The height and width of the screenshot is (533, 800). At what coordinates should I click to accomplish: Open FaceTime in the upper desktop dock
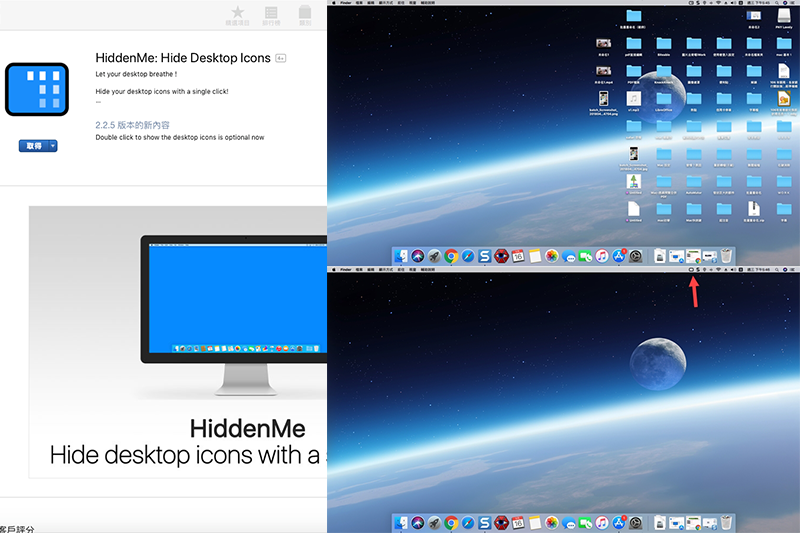tap(585, 257)
